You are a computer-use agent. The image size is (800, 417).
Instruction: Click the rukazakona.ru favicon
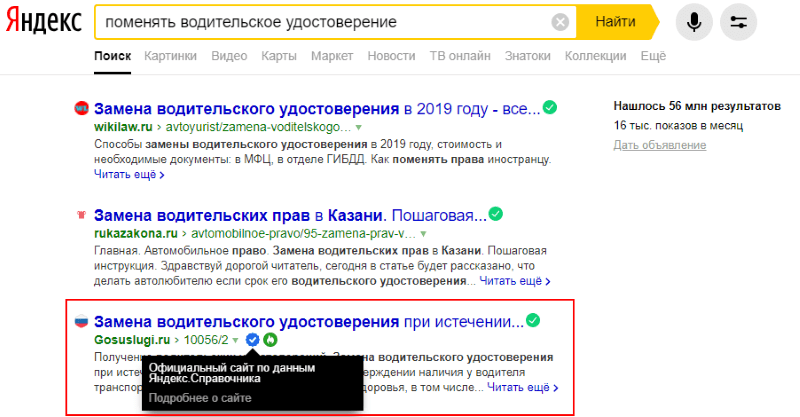pyautogui.click(x=82, y=215)
